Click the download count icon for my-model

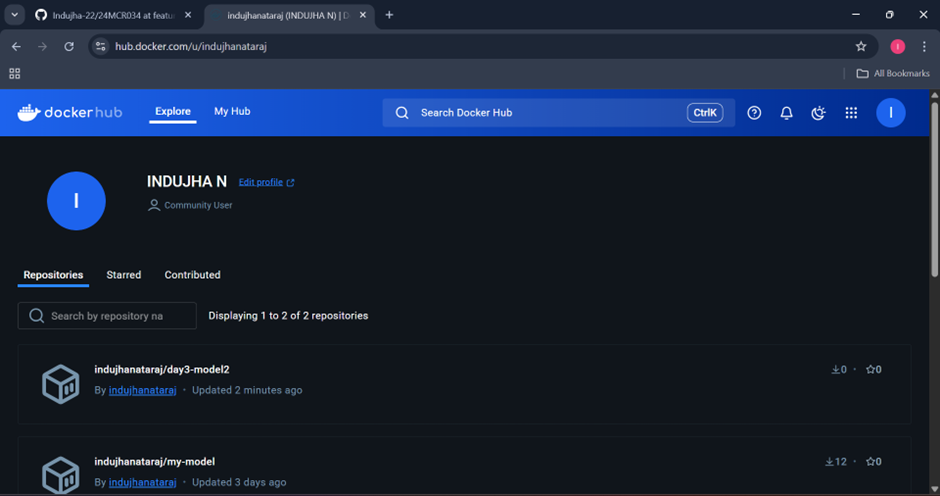point(829,462)
